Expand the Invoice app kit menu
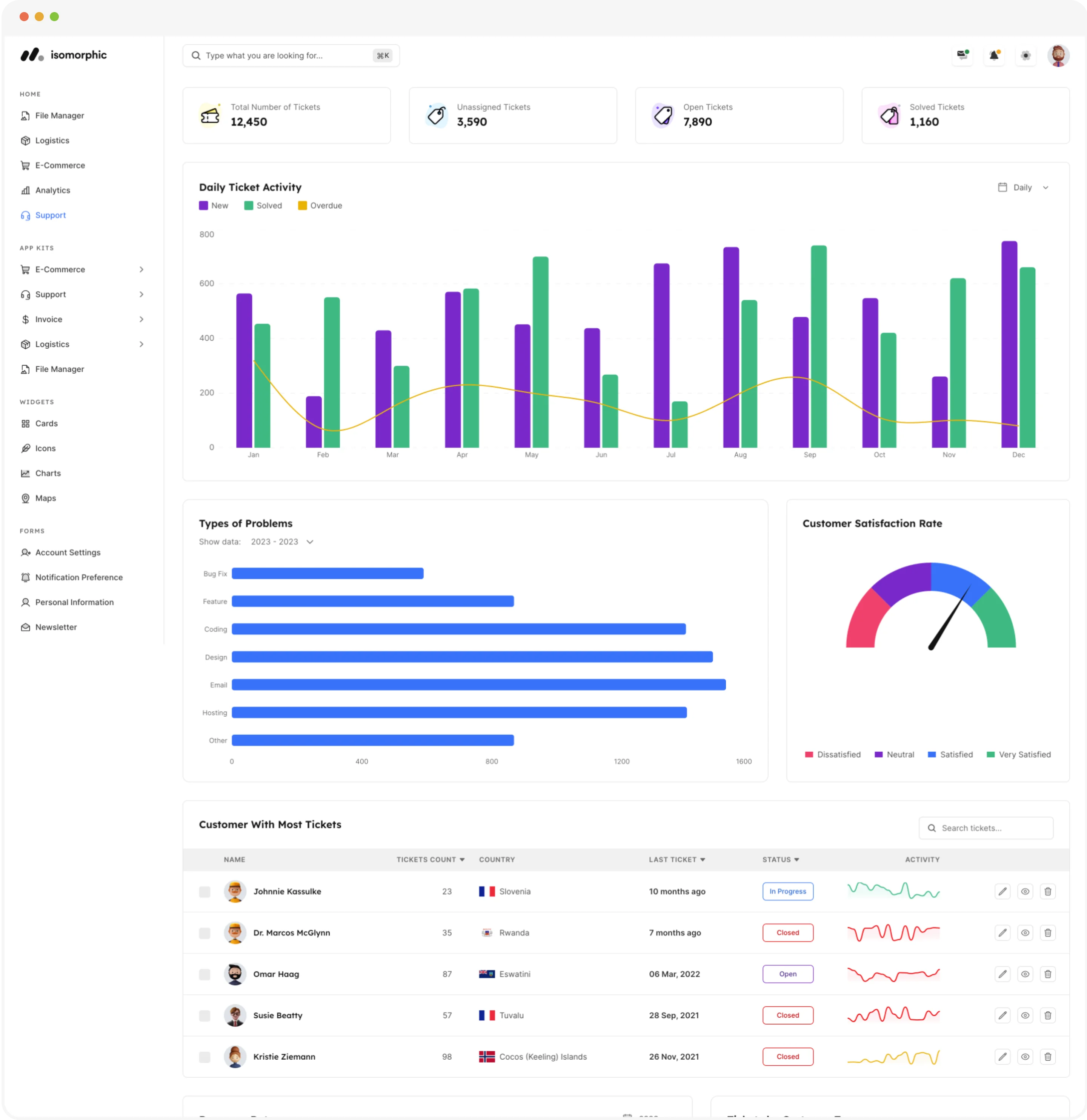Image resolution: width=1087 pixels, height=1120 pixels. click(x=82, y=319)
